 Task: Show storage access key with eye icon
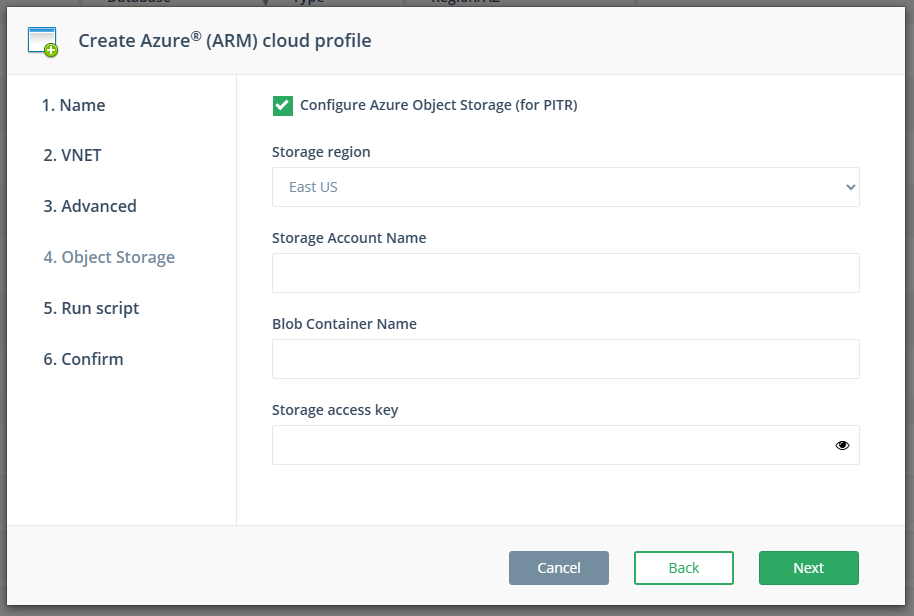[842, 445]
